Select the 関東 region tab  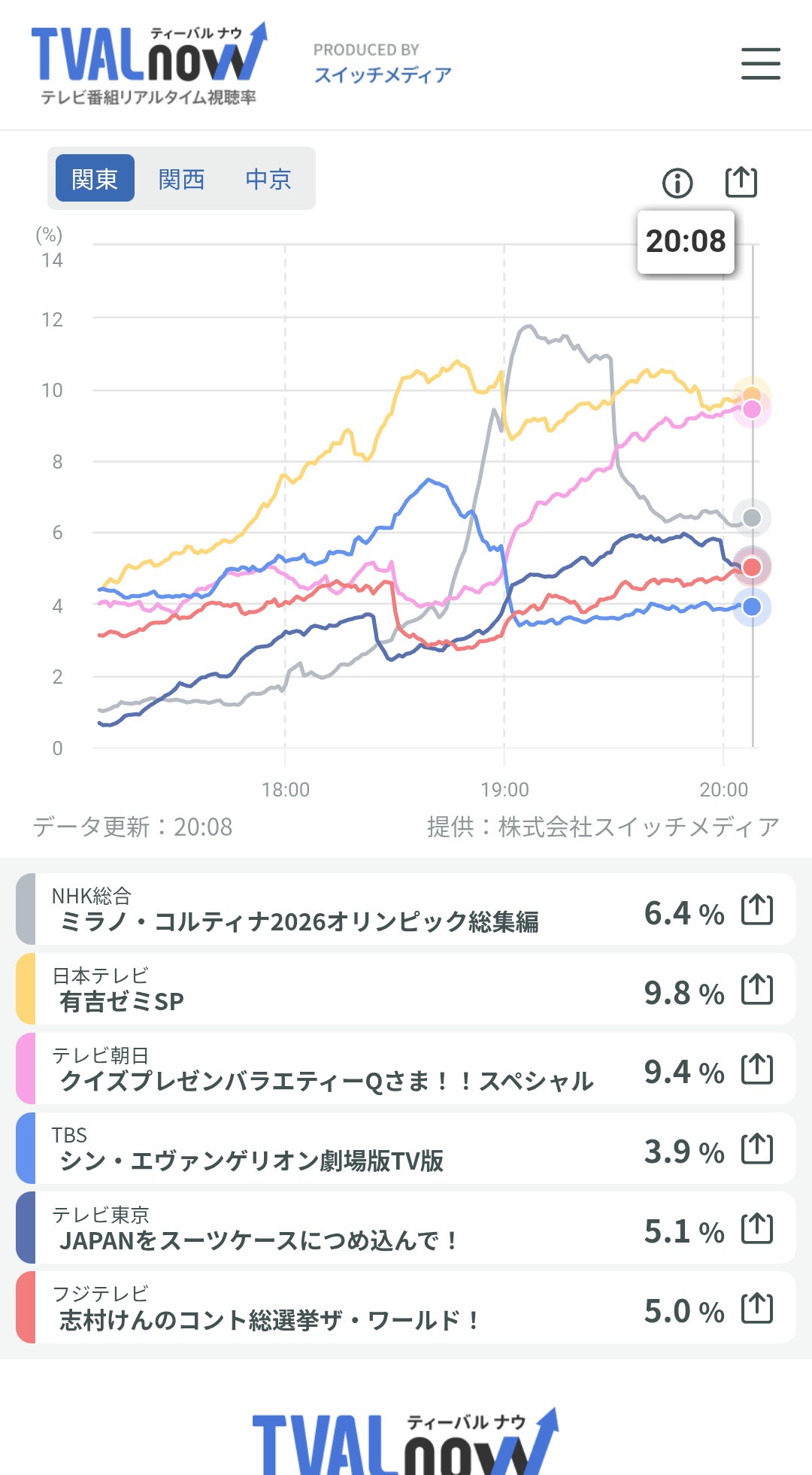point(95,178)
